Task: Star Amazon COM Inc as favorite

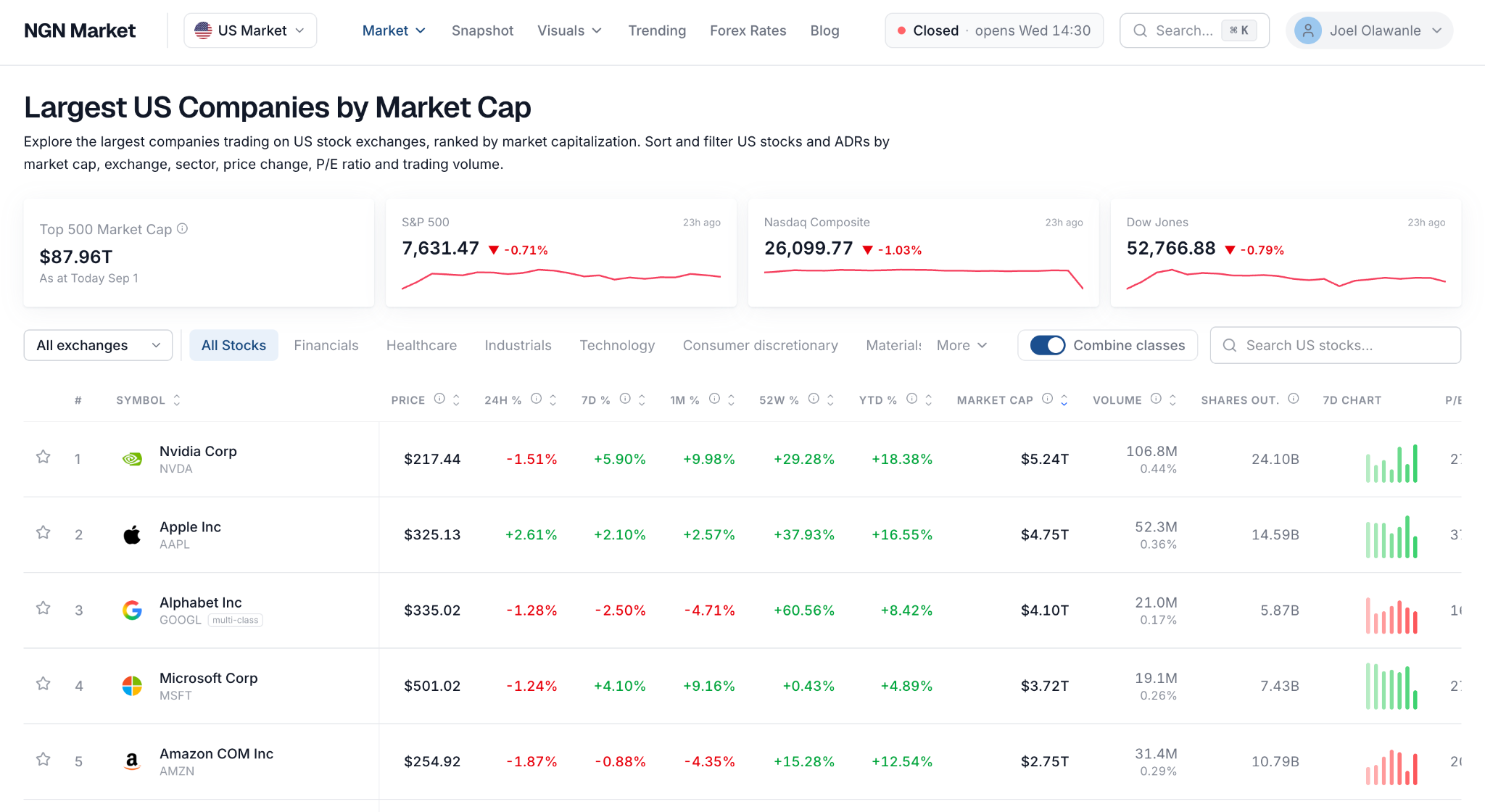Action: pos(44,759)
